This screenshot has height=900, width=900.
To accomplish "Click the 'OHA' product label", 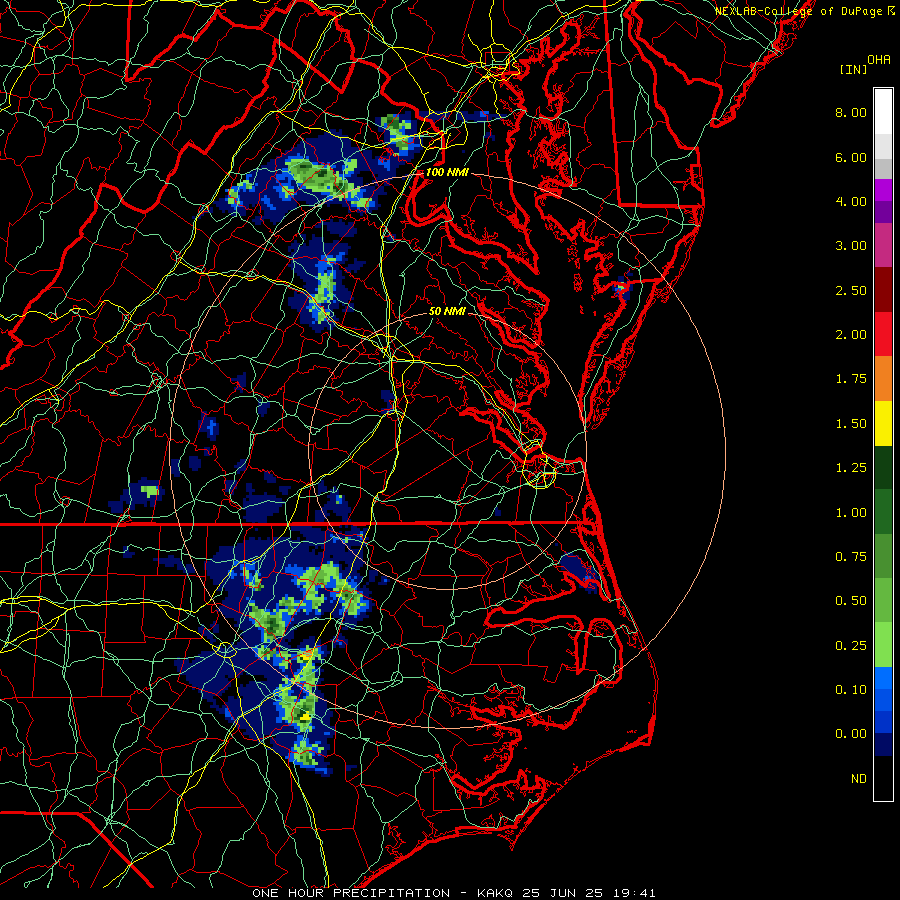I will [x=879, y=60].
